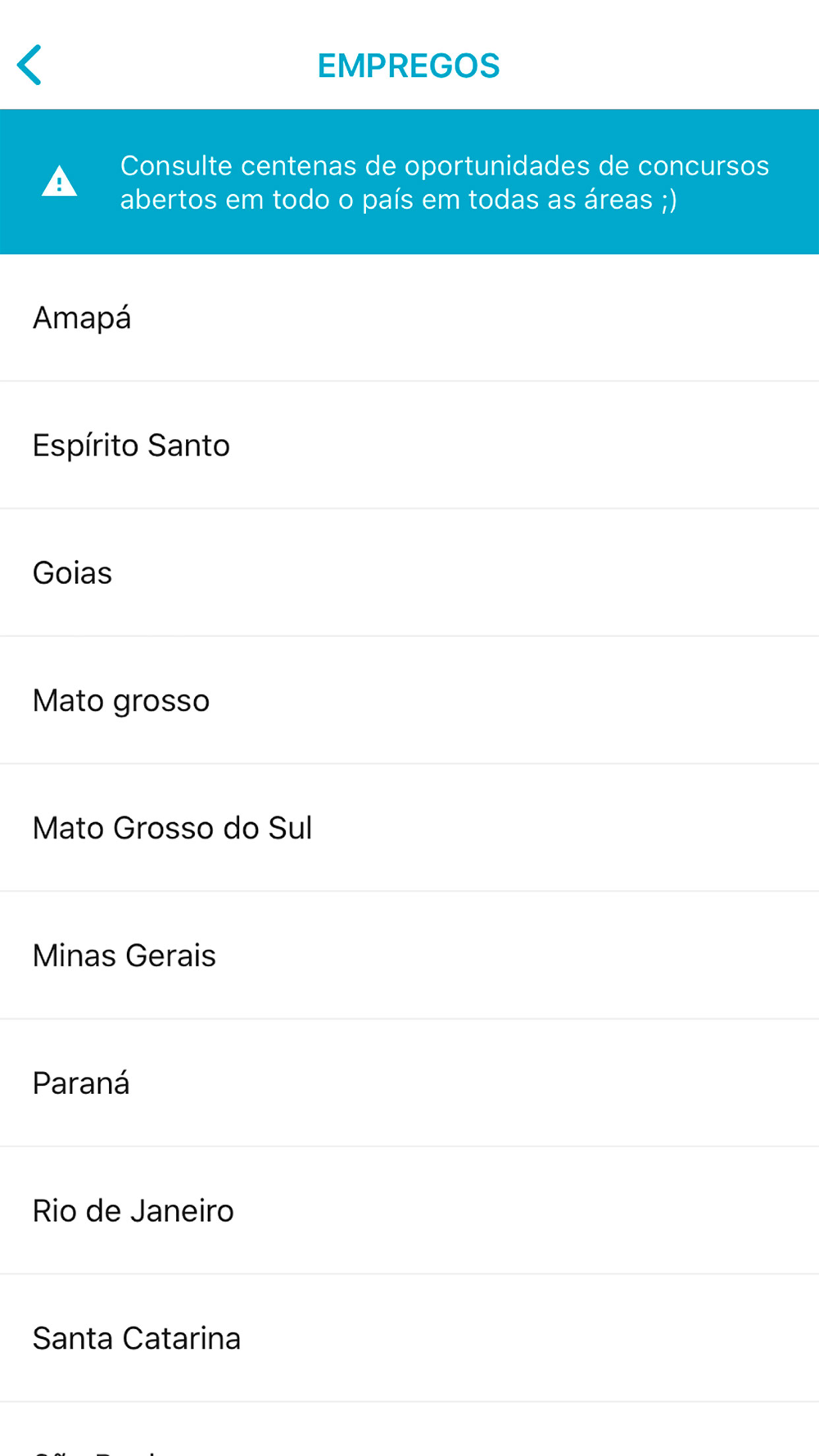Viewport: 819px width, 1456px height.
Task: Tap the back arrow icon
Action: click(29, 66)
